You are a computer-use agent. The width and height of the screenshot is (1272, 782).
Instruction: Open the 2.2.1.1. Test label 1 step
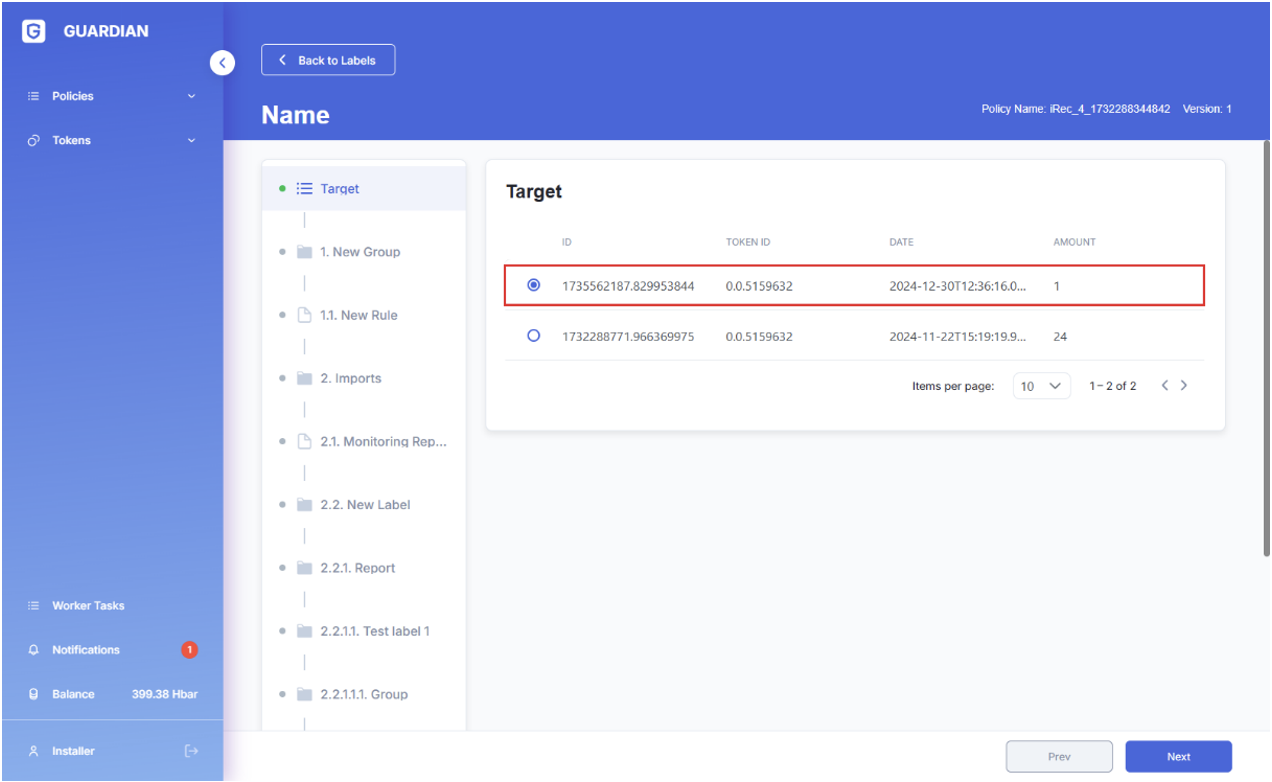[x=374, y=631]
